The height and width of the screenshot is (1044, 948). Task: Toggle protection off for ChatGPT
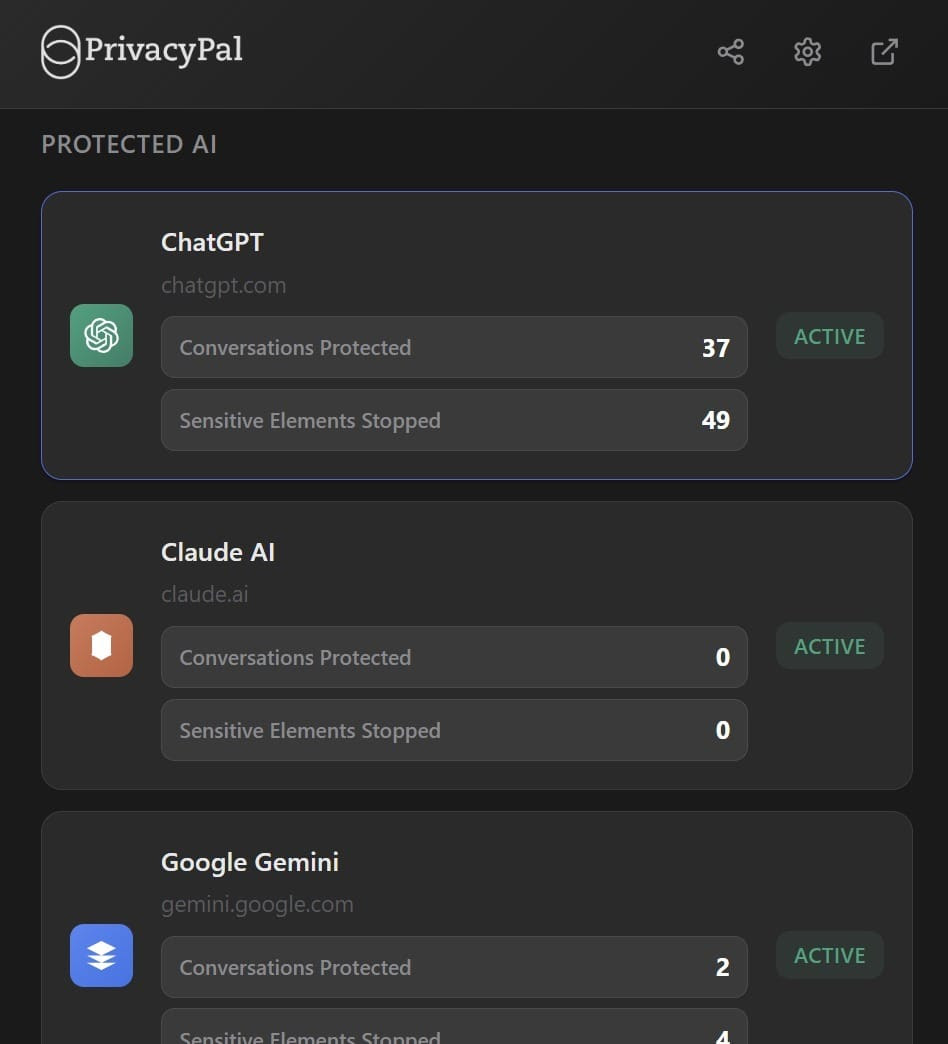coord(829,336)
